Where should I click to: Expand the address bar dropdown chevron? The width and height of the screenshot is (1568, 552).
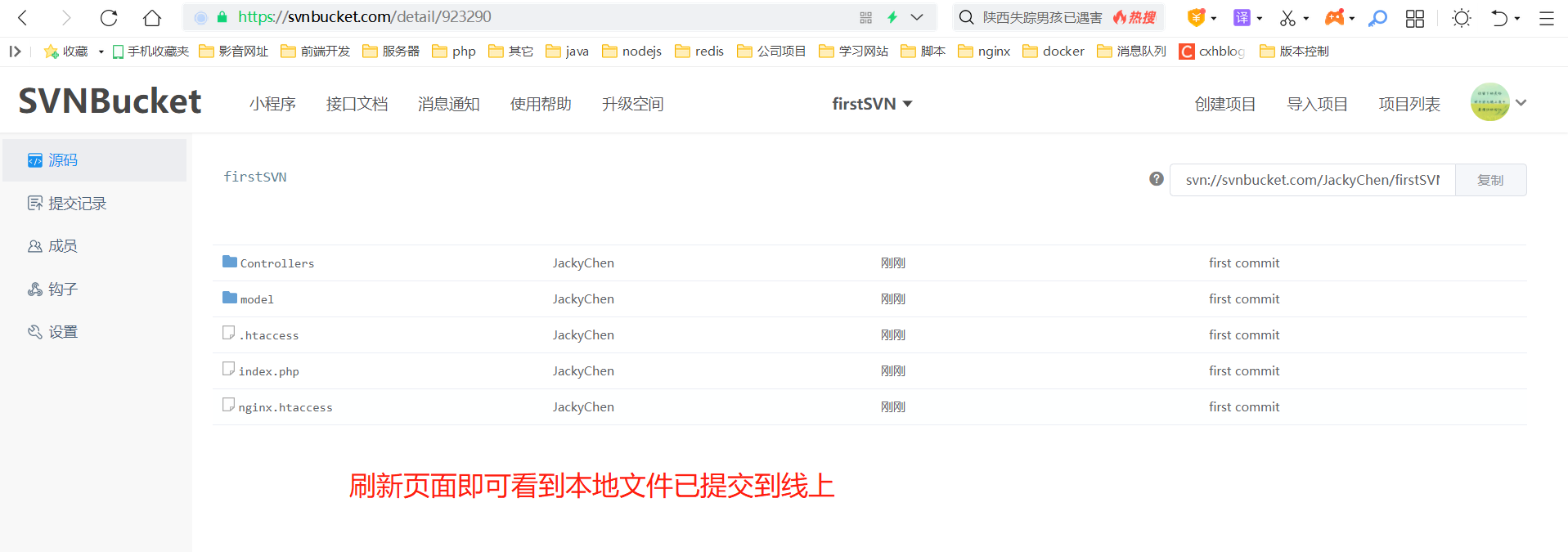click(917, 17)
